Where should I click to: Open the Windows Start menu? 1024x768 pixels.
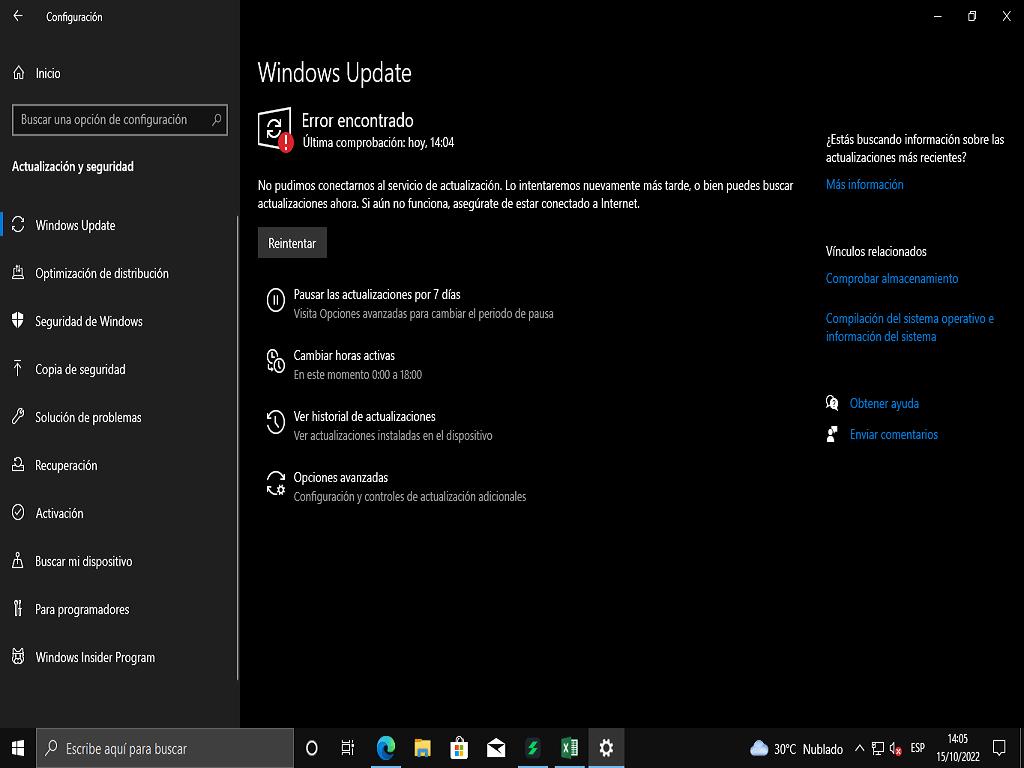click(x=18, y=748)
